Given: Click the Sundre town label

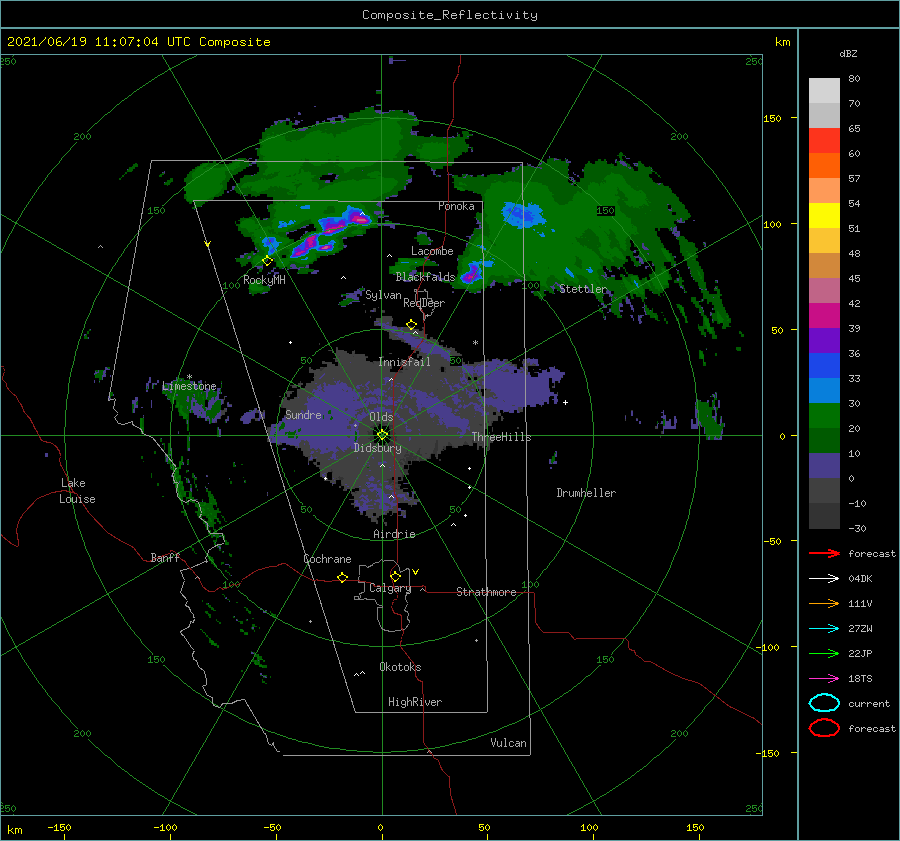Looking at the screenshot, I should (x=303, y=414).
